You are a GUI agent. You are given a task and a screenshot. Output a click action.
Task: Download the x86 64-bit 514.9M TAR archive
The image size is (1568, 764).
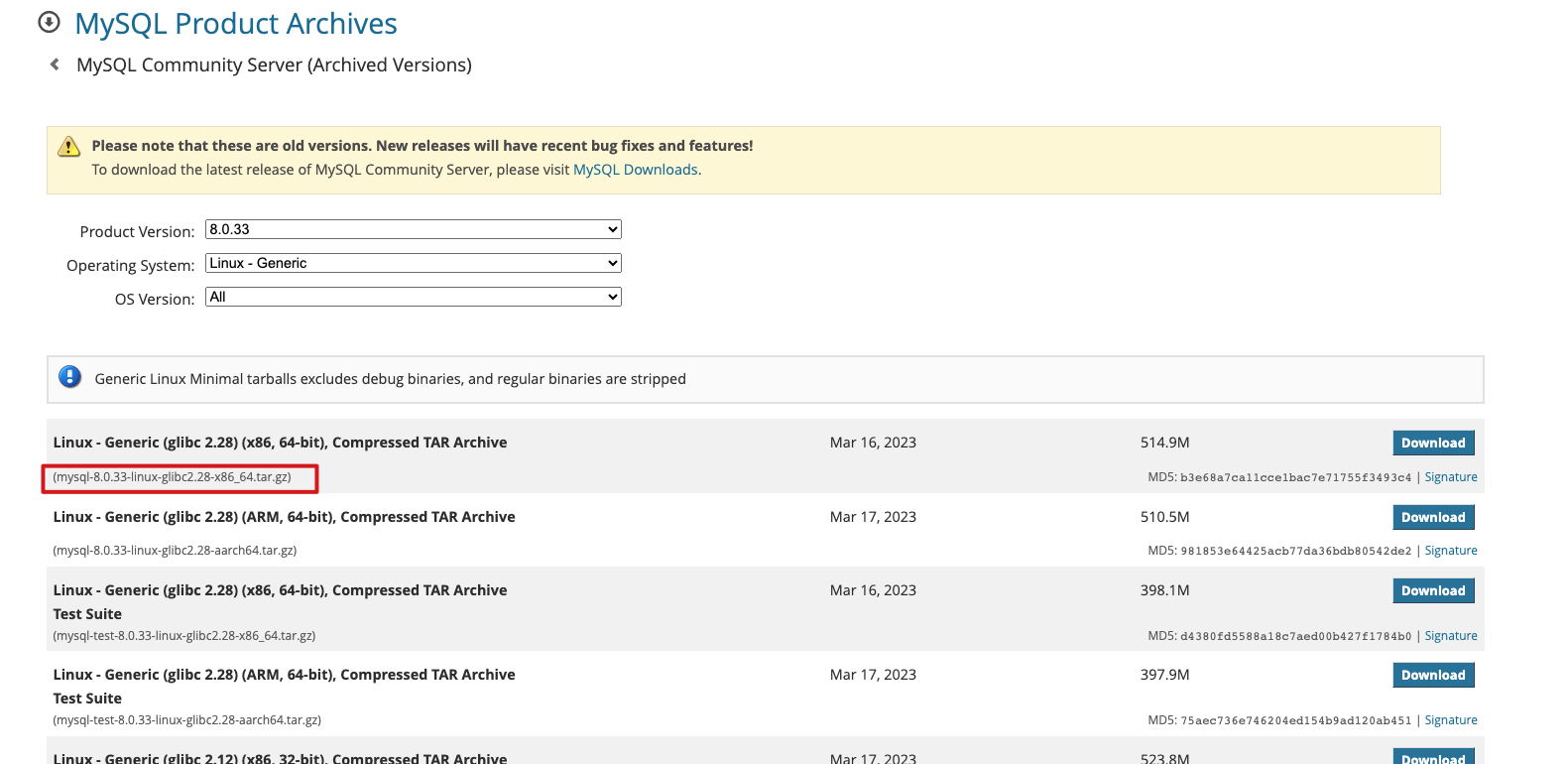point(1433,443)
